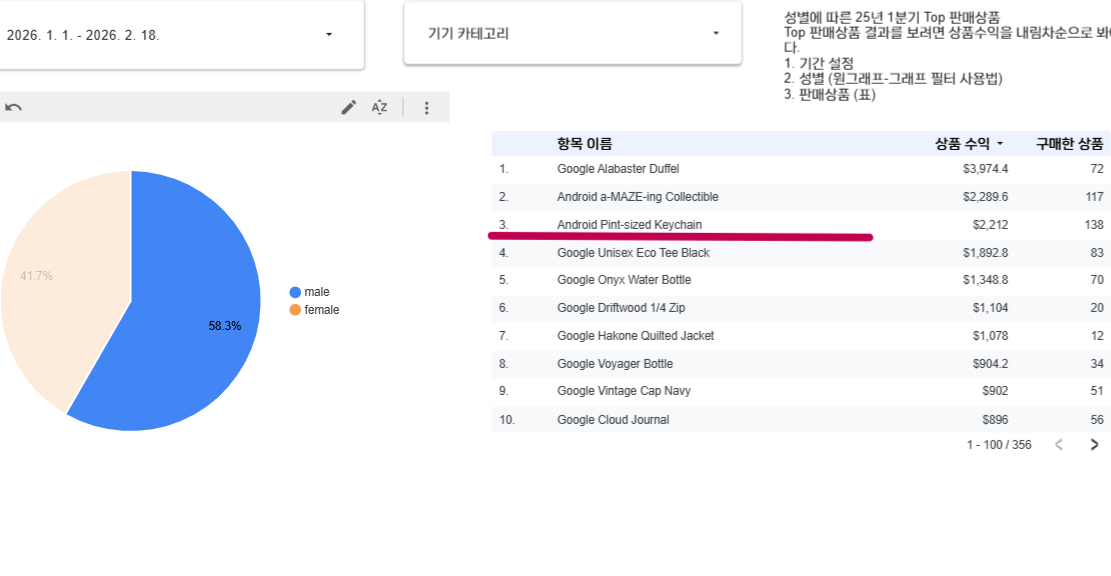Select Google Voyager Bottle row
Viewport: 1111px width, 576px height.
(x=801, y=363)
